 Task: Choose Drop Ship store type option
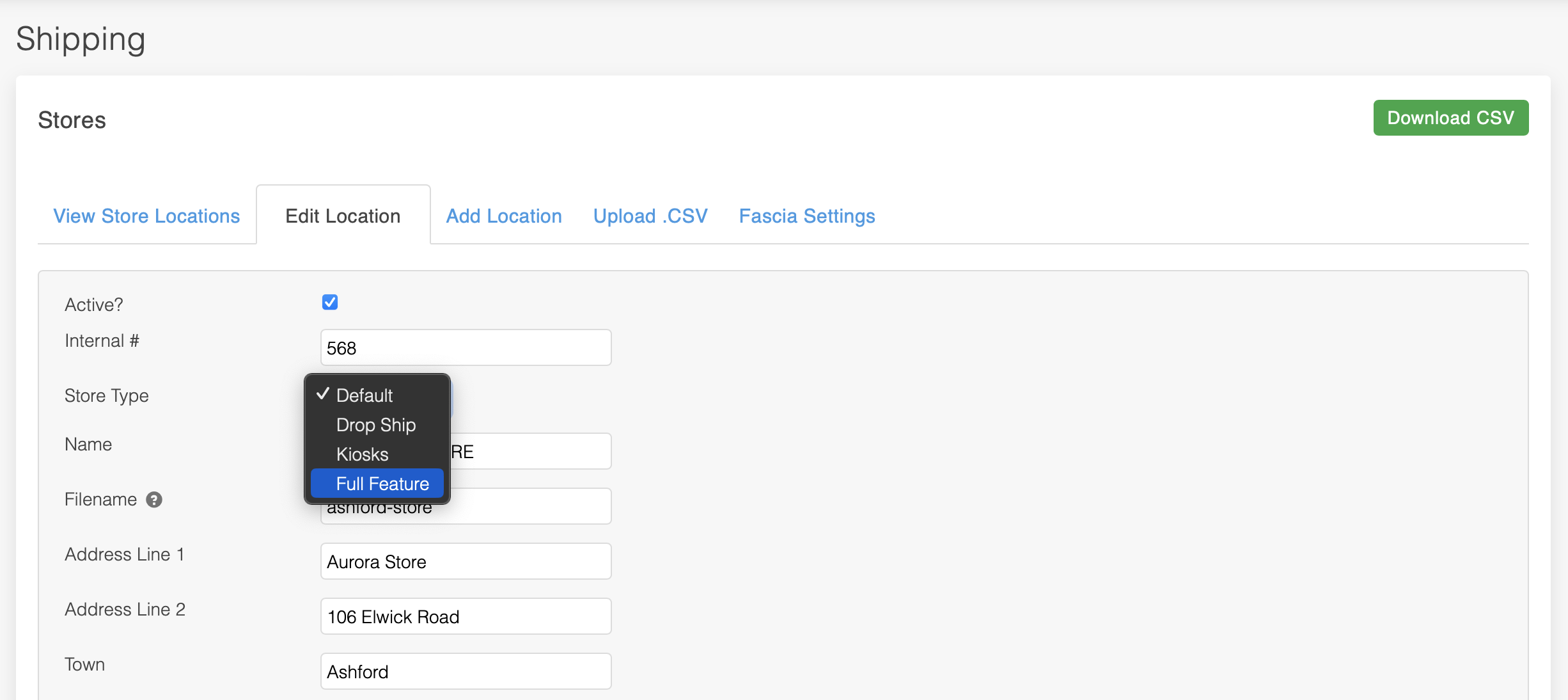(376, 425)
